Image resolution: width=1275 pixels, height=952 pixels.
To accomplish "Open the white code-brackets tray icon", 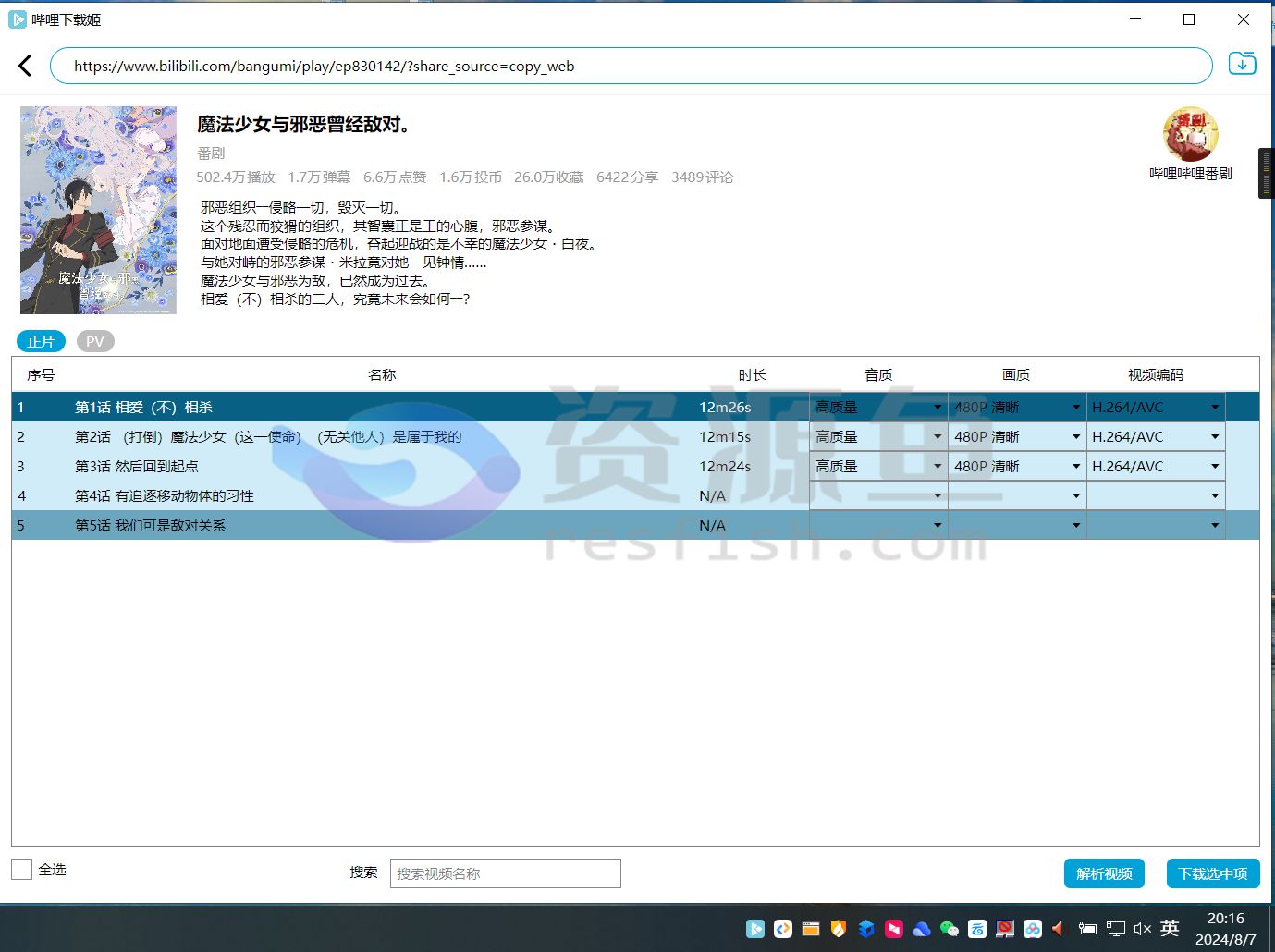I will (783, 929).
